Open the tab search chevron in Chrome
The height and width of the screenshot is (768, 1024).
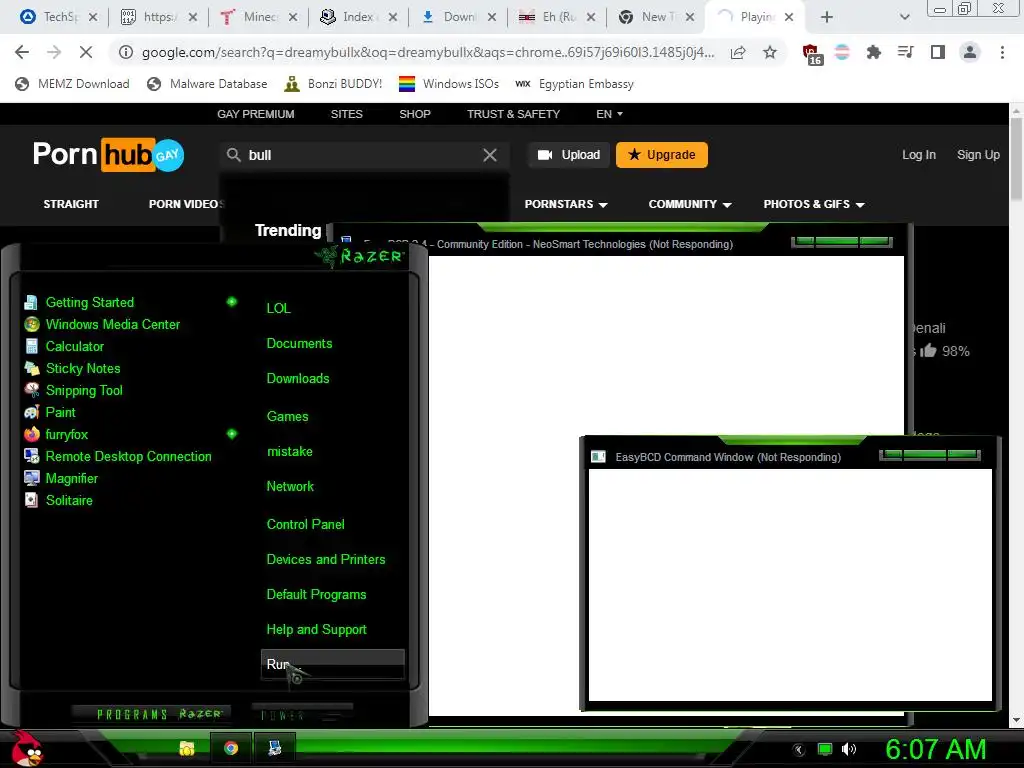pos(904,17)
